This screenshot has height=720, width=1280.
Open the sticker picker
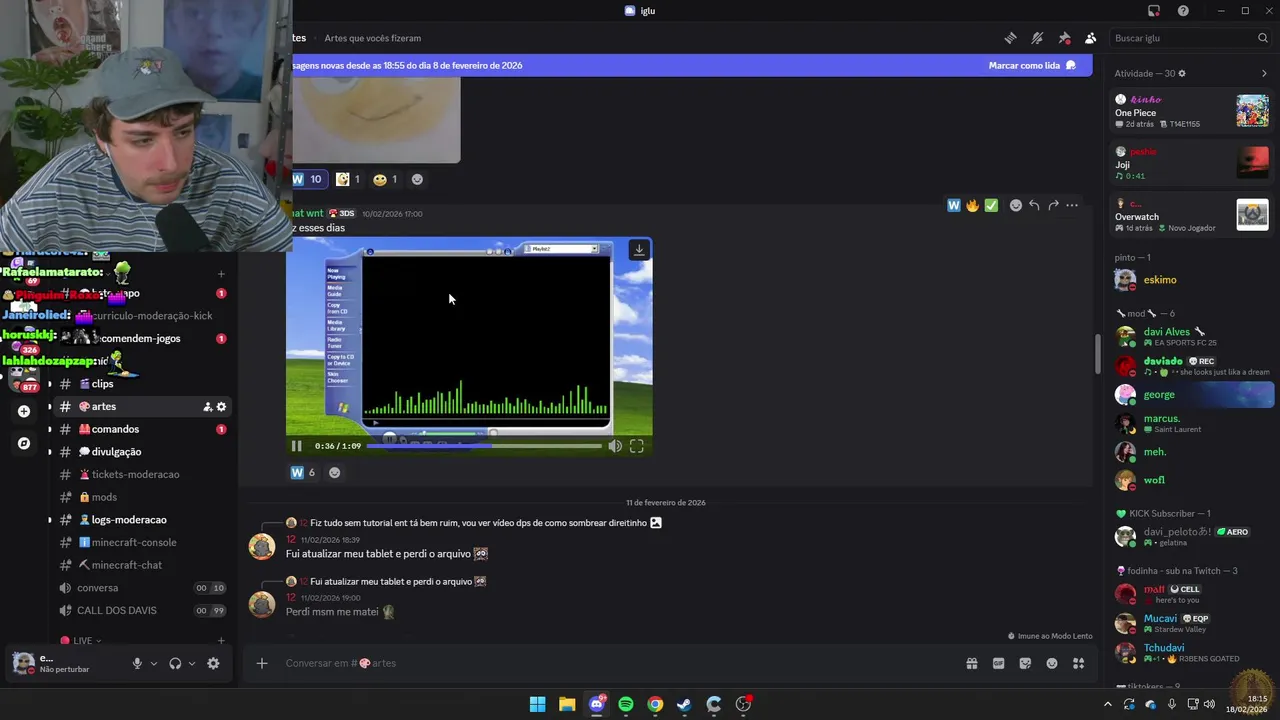tap(1025, 663)
